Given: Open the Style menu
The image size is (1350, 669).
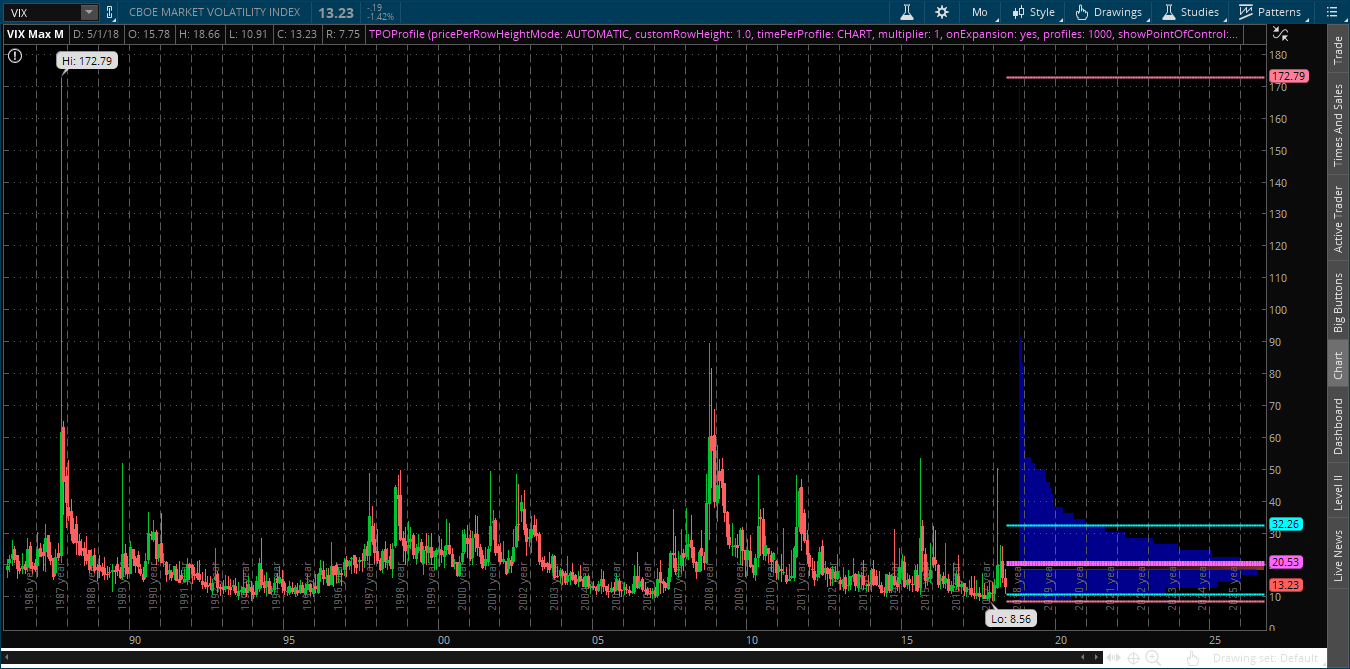Looking at the screenshot, I should 1033,12.
